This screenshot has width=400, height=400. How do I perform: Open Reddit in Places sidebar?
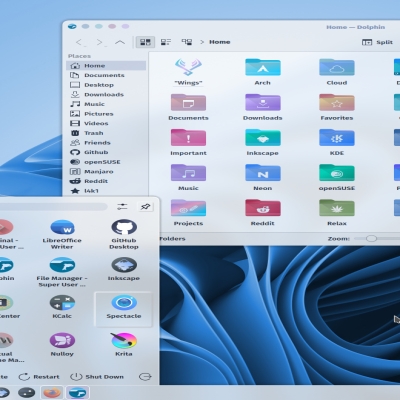(x=106, y=181)
